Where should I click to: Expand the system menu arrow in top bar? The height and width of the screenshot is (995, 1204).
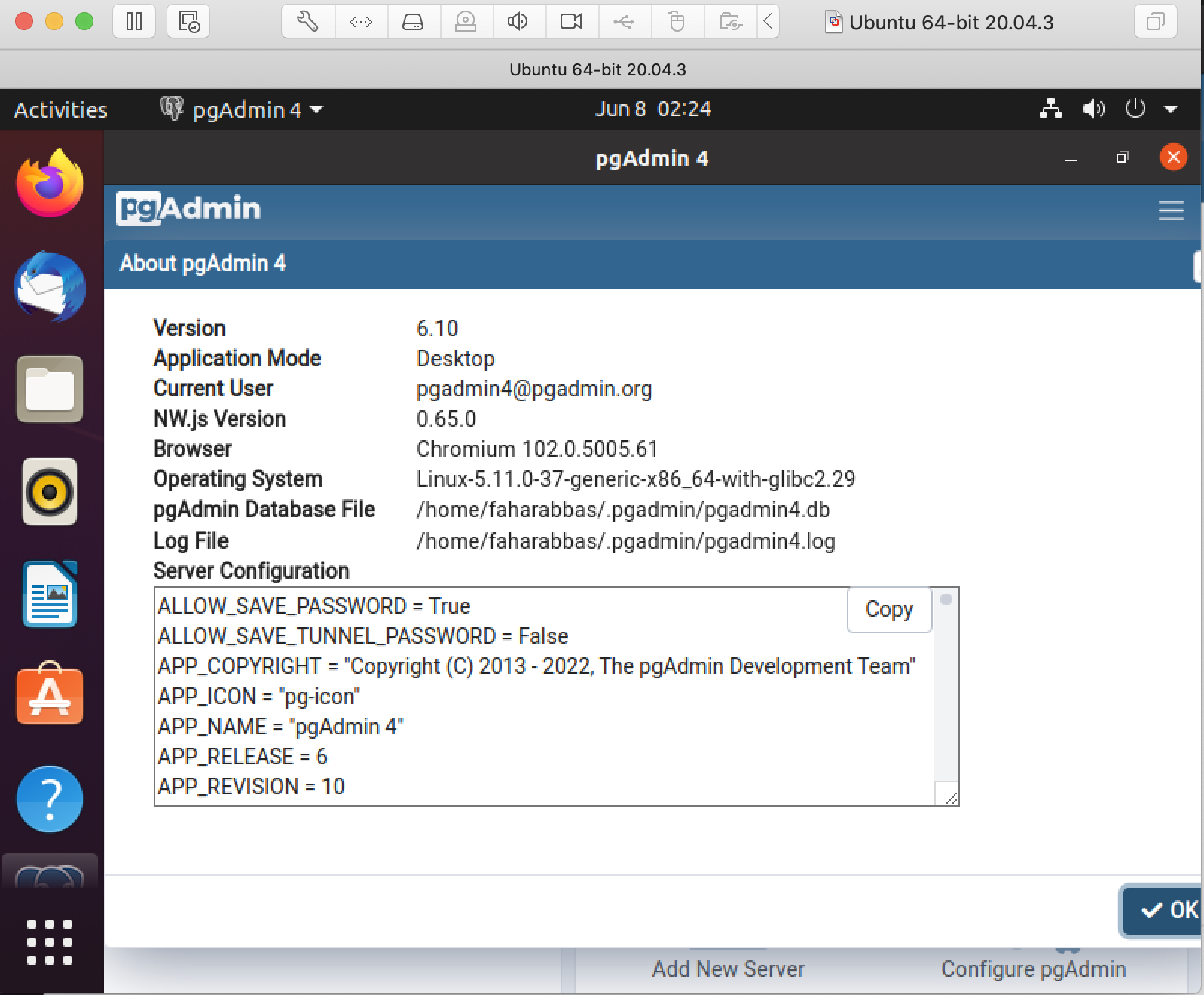1171,109
